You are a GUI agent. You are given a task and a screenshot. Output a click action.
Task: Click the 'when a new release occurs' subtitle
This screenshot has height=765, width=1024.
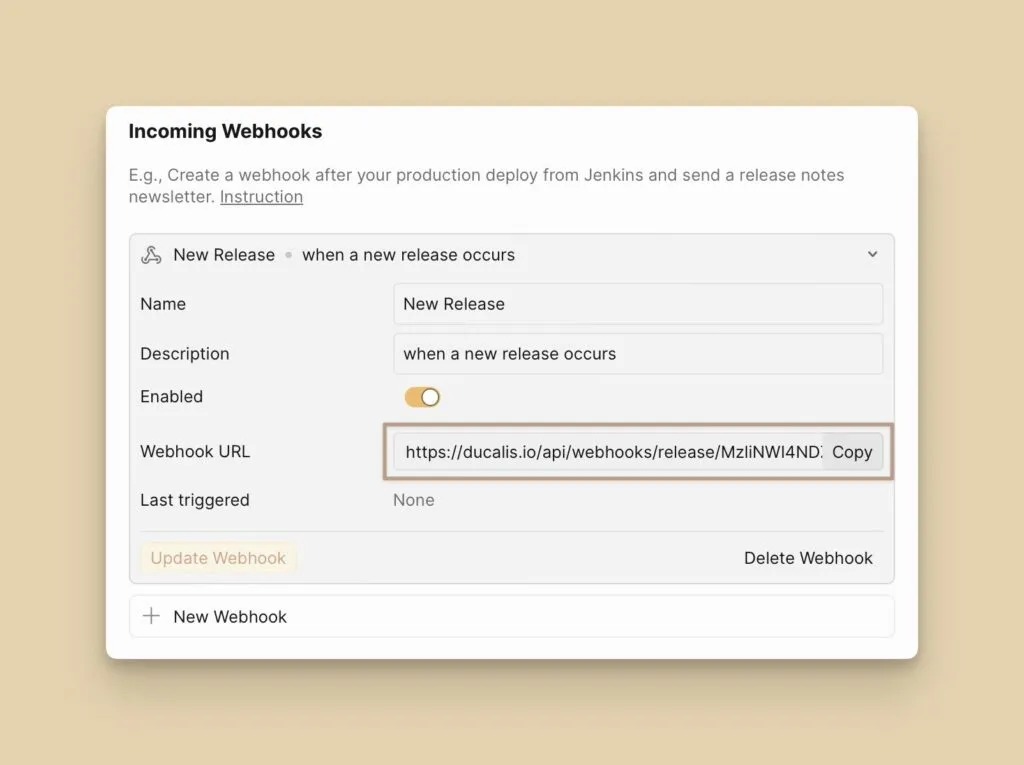pyautogui.click(x=408, y=255)
